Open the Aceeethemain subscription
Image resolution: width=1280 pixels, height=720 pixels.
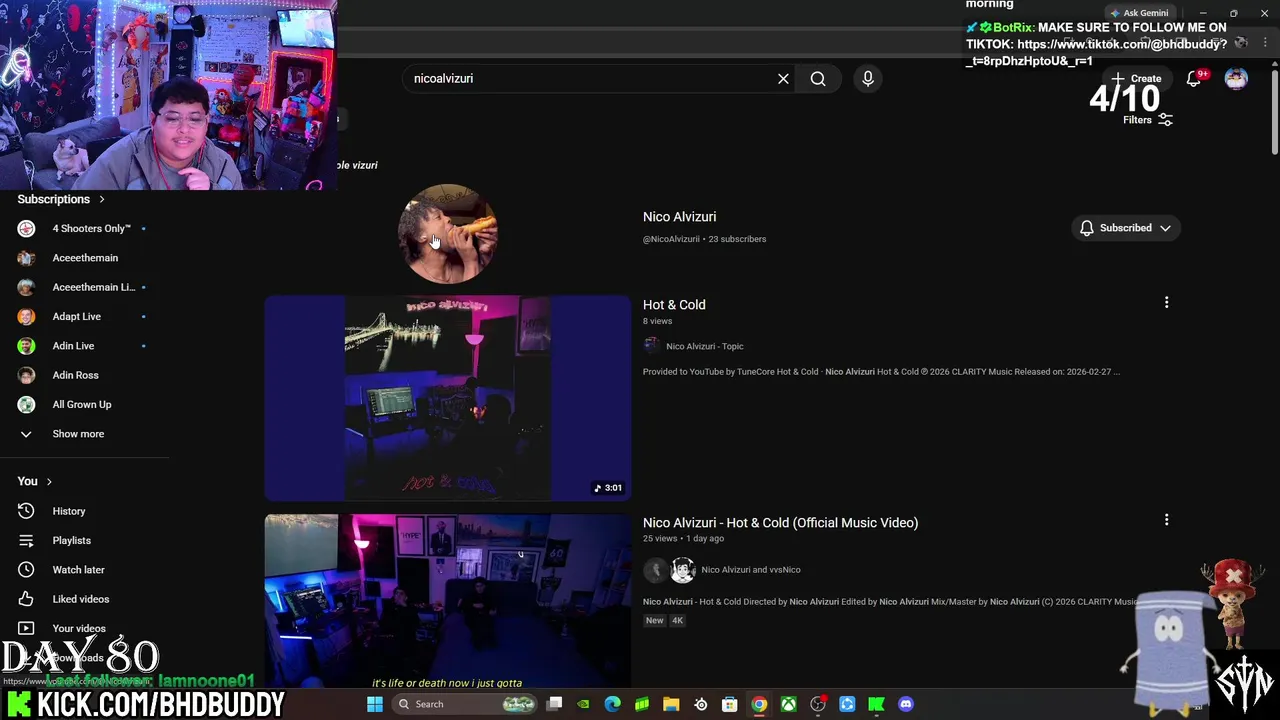point(84,258)
